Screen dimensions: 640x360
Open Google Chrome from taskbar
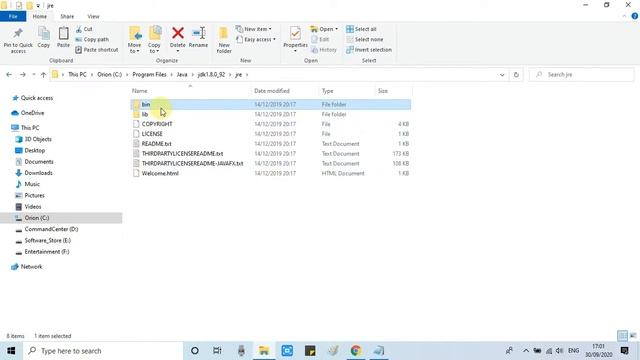[356, 351]
